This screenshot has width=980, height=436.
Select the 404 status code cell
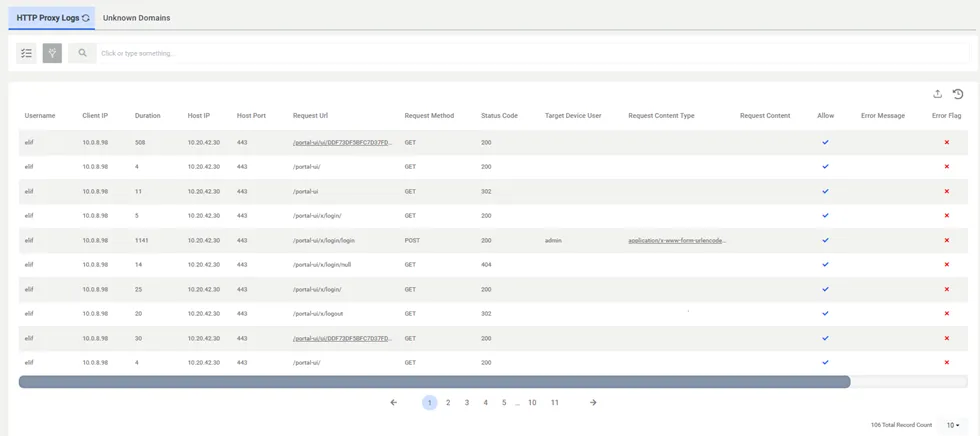pos(486,264)
